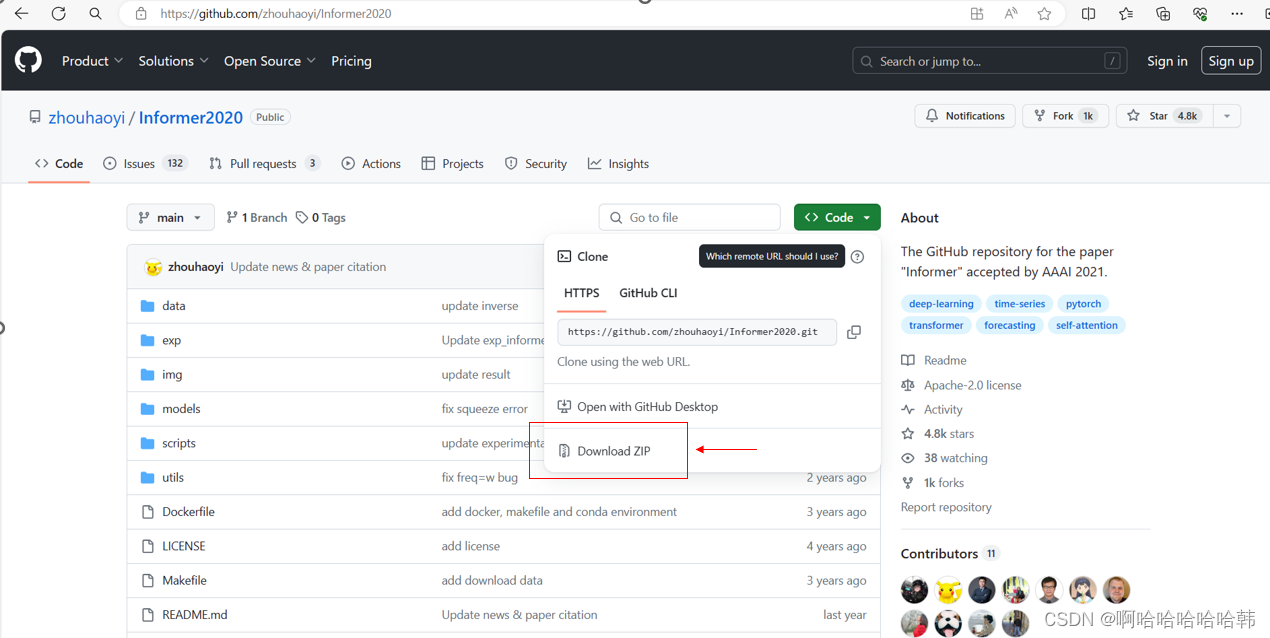Screen dimensions: 1270x638
Task: Star the repository
Action: tap(1164, 116)
